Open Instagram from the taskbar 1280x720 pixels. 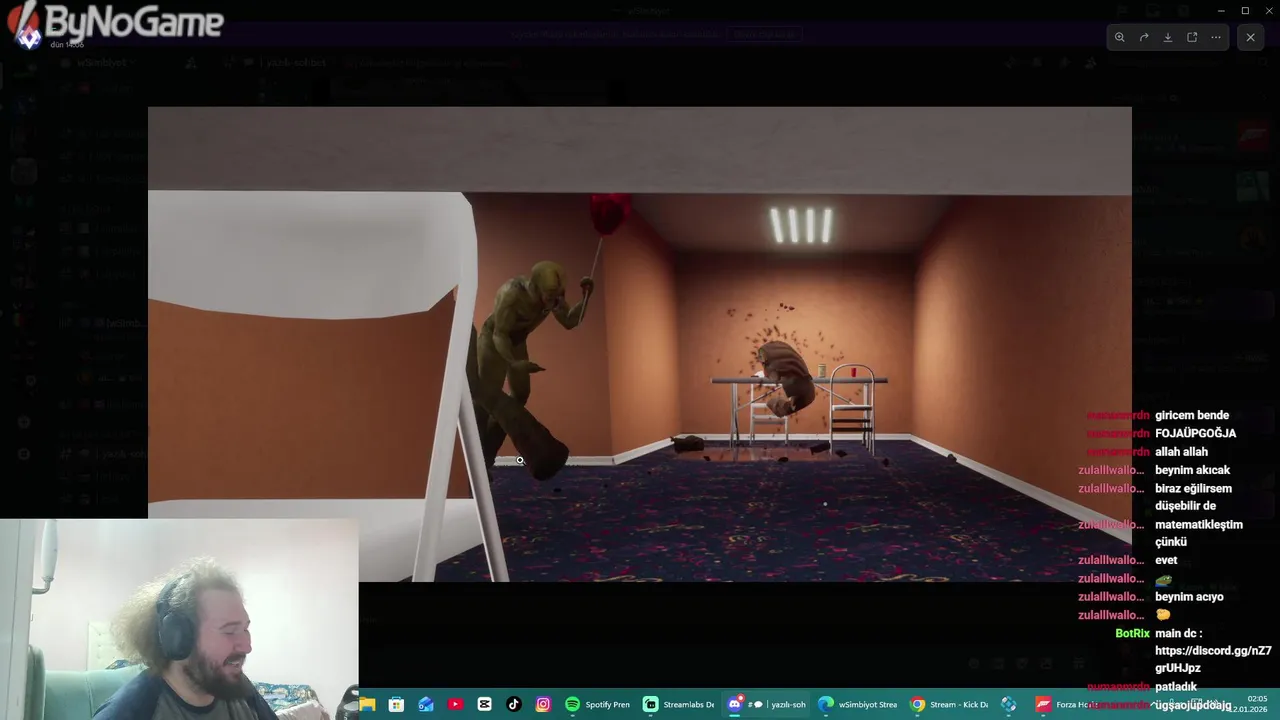543,704
